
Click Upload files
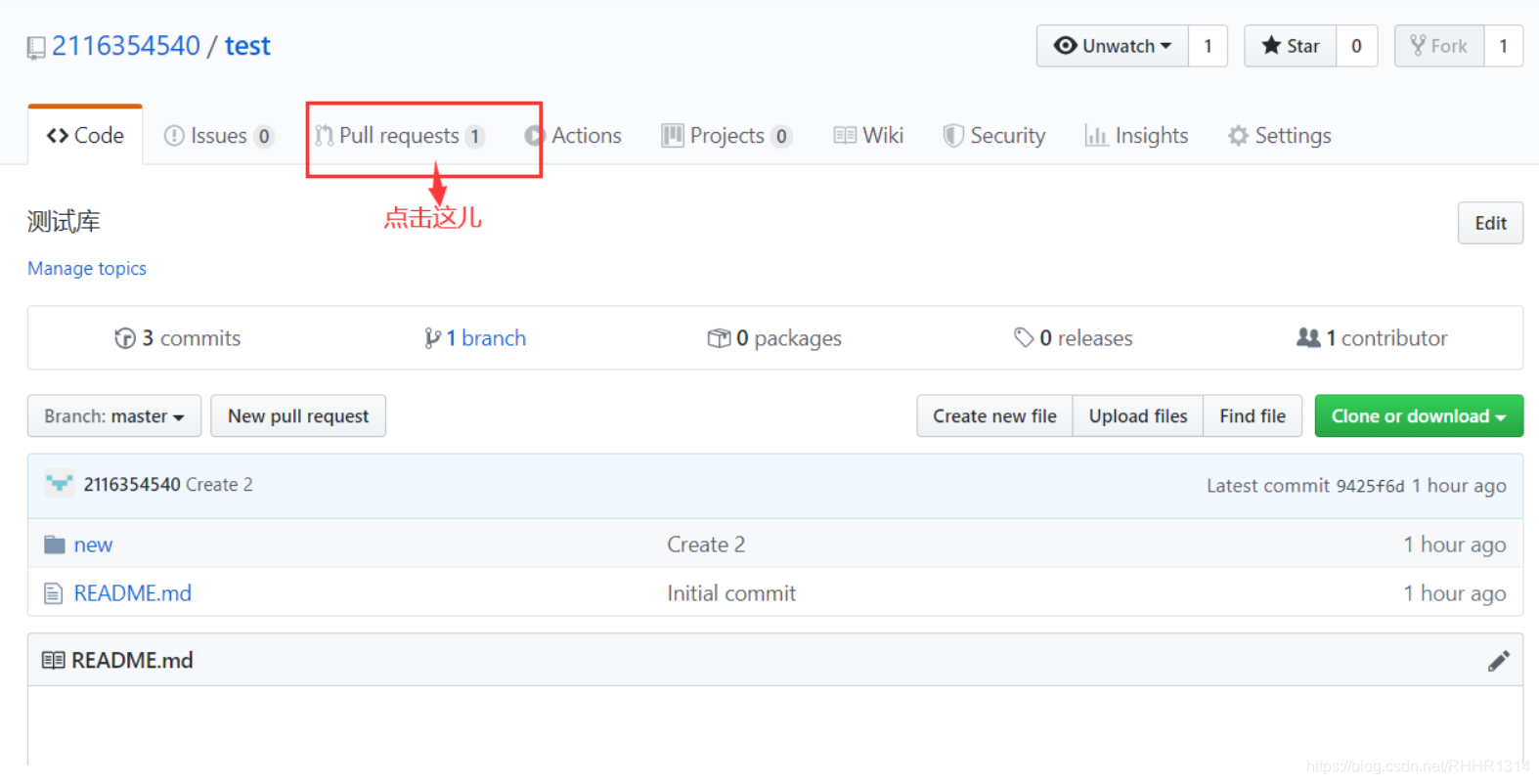point(1138,416)
